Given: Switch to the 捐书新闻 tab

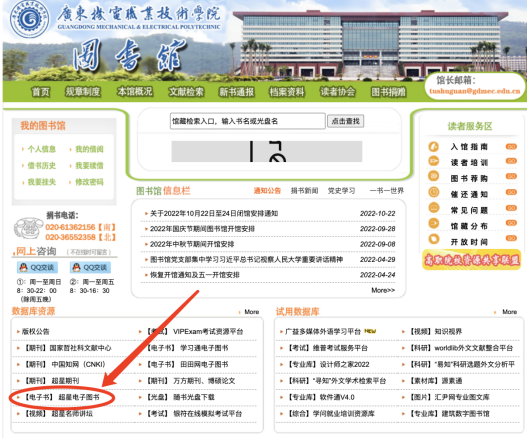Looking at the screenshot, I should click(304, 191).
